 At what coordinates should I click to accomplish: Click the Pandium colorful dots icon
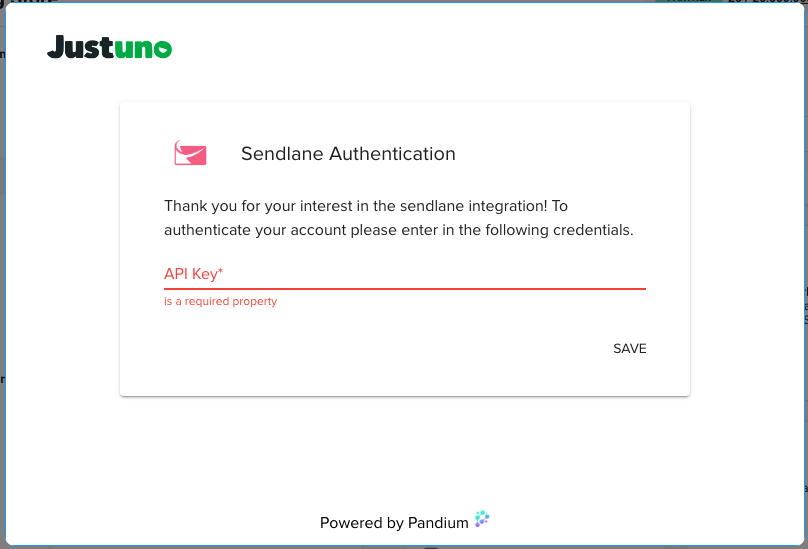point(482,519)
